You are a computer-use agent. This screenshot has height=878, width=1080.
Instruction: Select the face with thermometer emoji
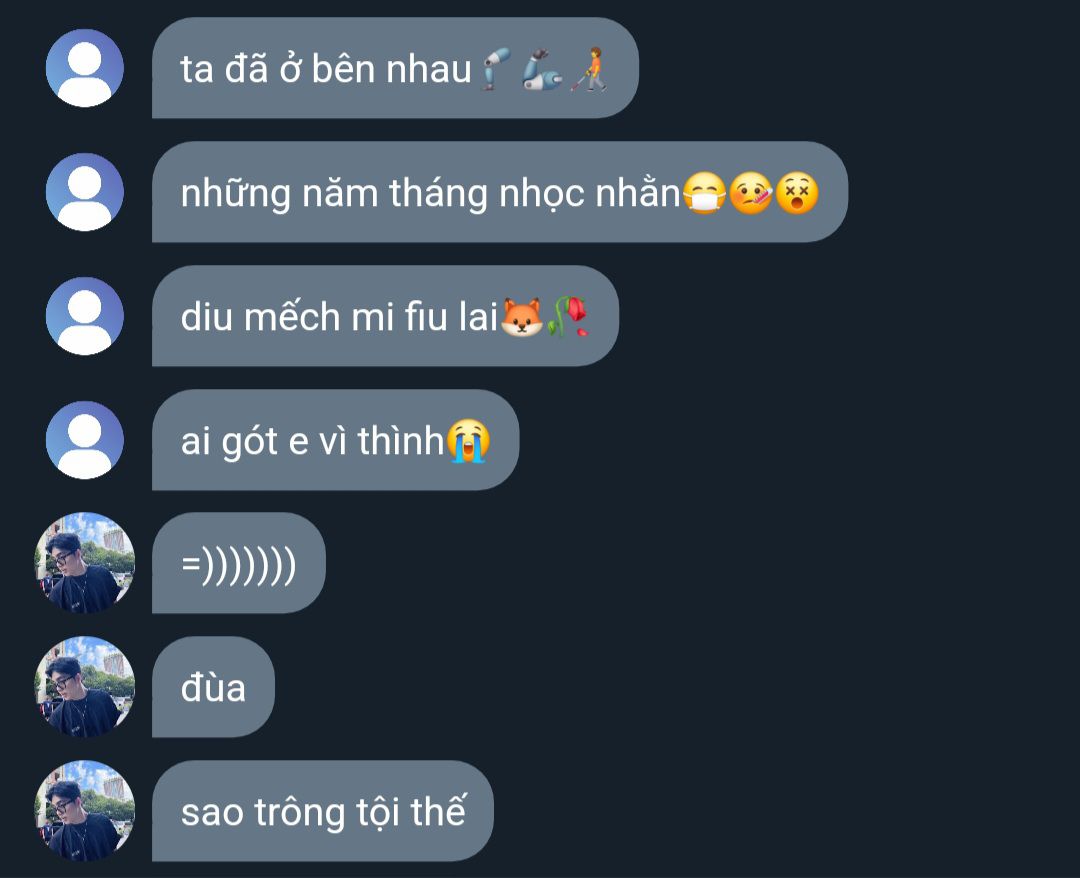click(751, 193)
